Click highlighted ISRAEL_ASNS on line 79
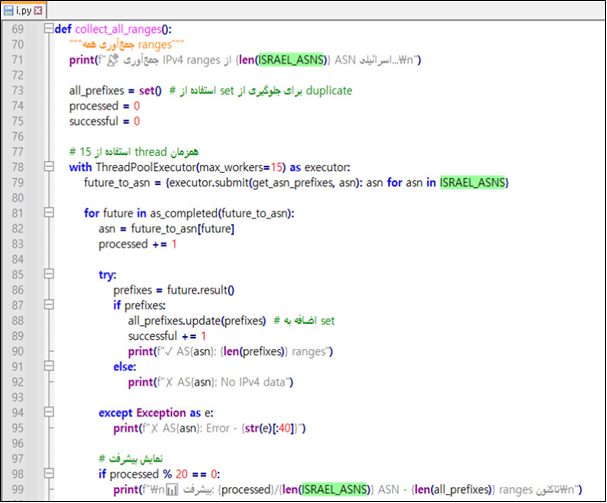Viewport: 607px width, 503px height. (473, 182)
